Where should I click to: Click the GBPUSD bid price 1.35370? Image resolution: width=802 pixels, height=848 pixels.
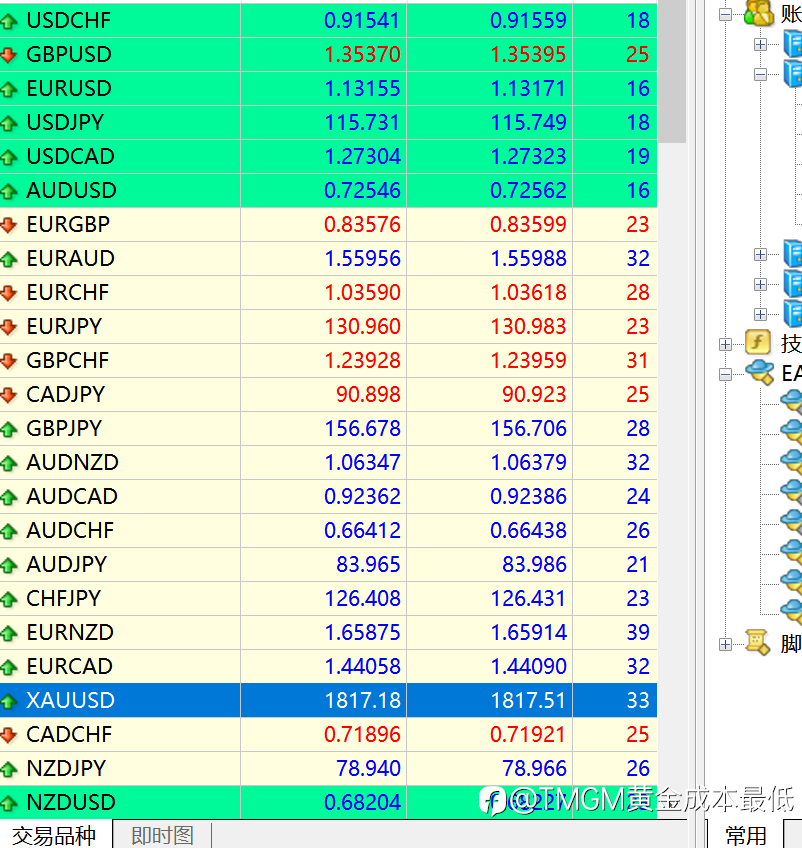tap(362, 55)
